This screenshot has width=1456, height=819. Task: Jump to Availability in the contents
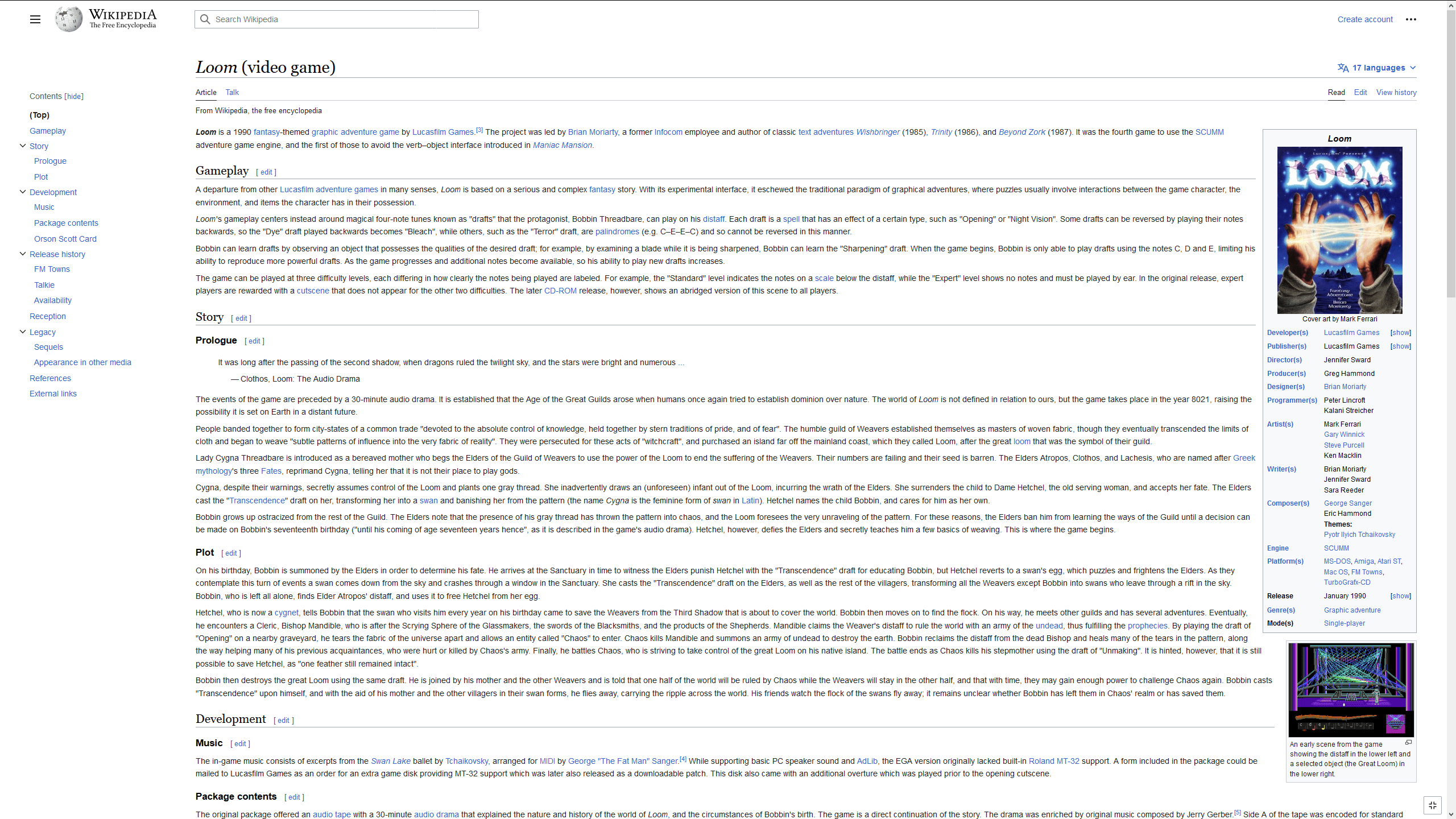pyautogui.click(x=53, y=300)
